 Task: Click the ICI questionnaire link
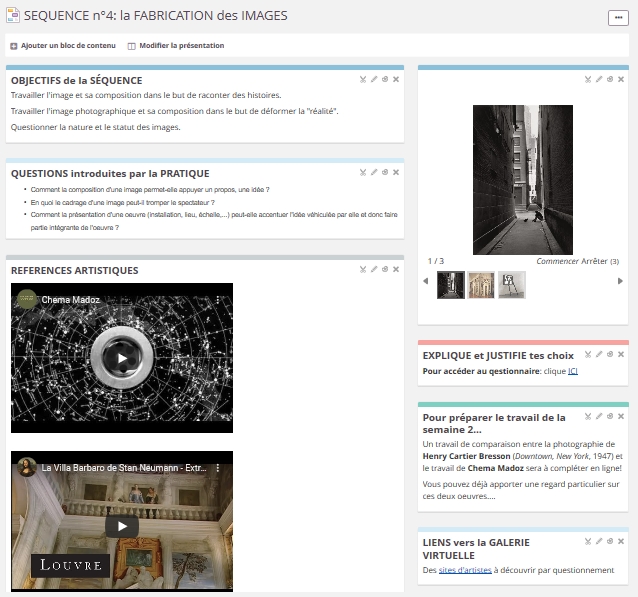pos(572,371)
